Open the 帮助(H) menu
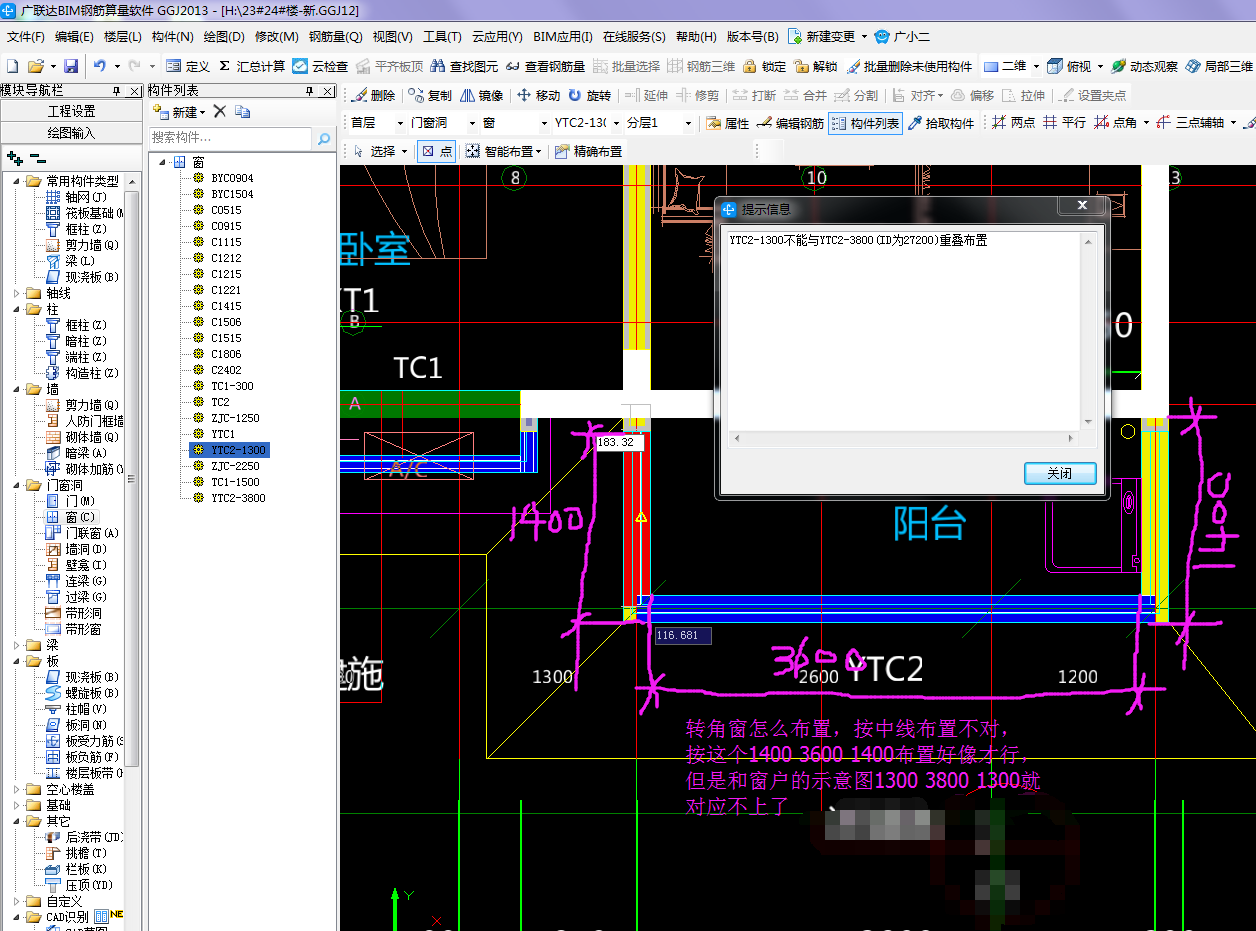 pyautogui.click(x=696, y=37)
